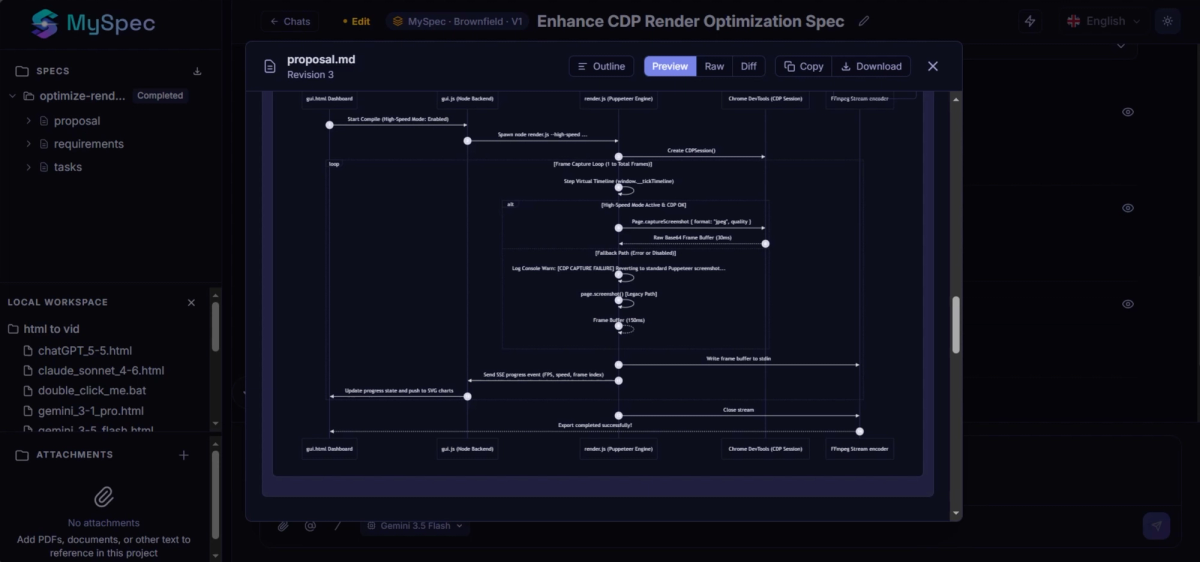The height and width of the screenshot is (562, 1200).
Task: Open the Outline panel
Action: click(601, 66)
